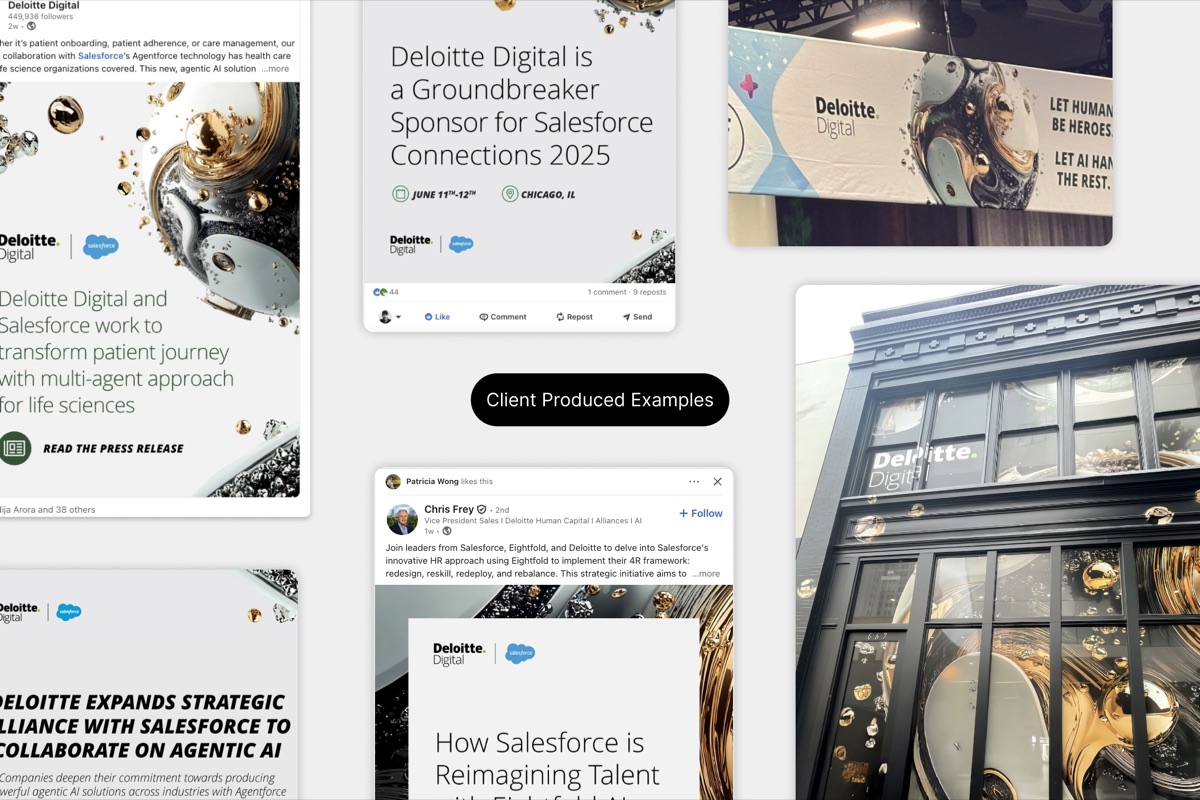Click the Salesforce cloud logo in the Connections 2025 card
The height and width of the screenshot is (800, 1200).
click(x=461, y=244)
